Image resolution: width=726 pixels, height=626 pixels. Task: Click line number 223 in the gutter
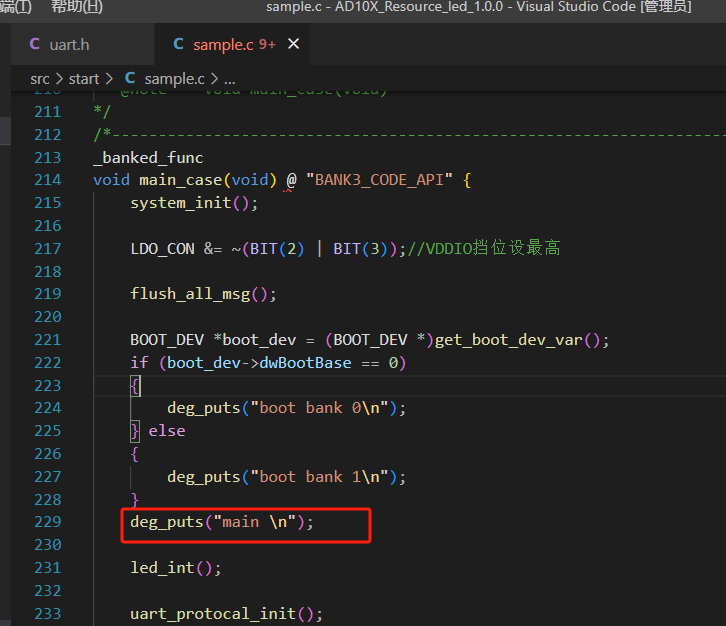48,385
